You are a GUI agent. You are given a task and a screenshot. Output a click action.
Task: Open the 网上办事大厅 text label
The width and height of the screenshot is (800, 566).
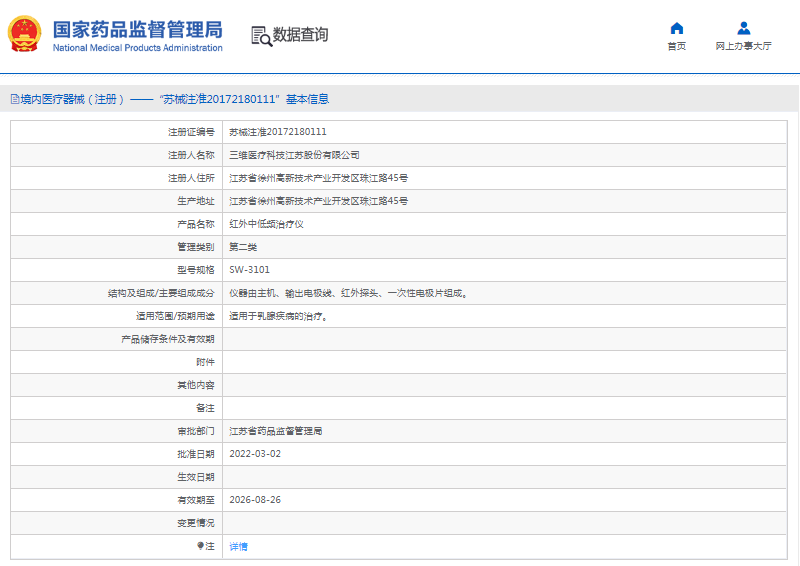(x=743, y=46)
